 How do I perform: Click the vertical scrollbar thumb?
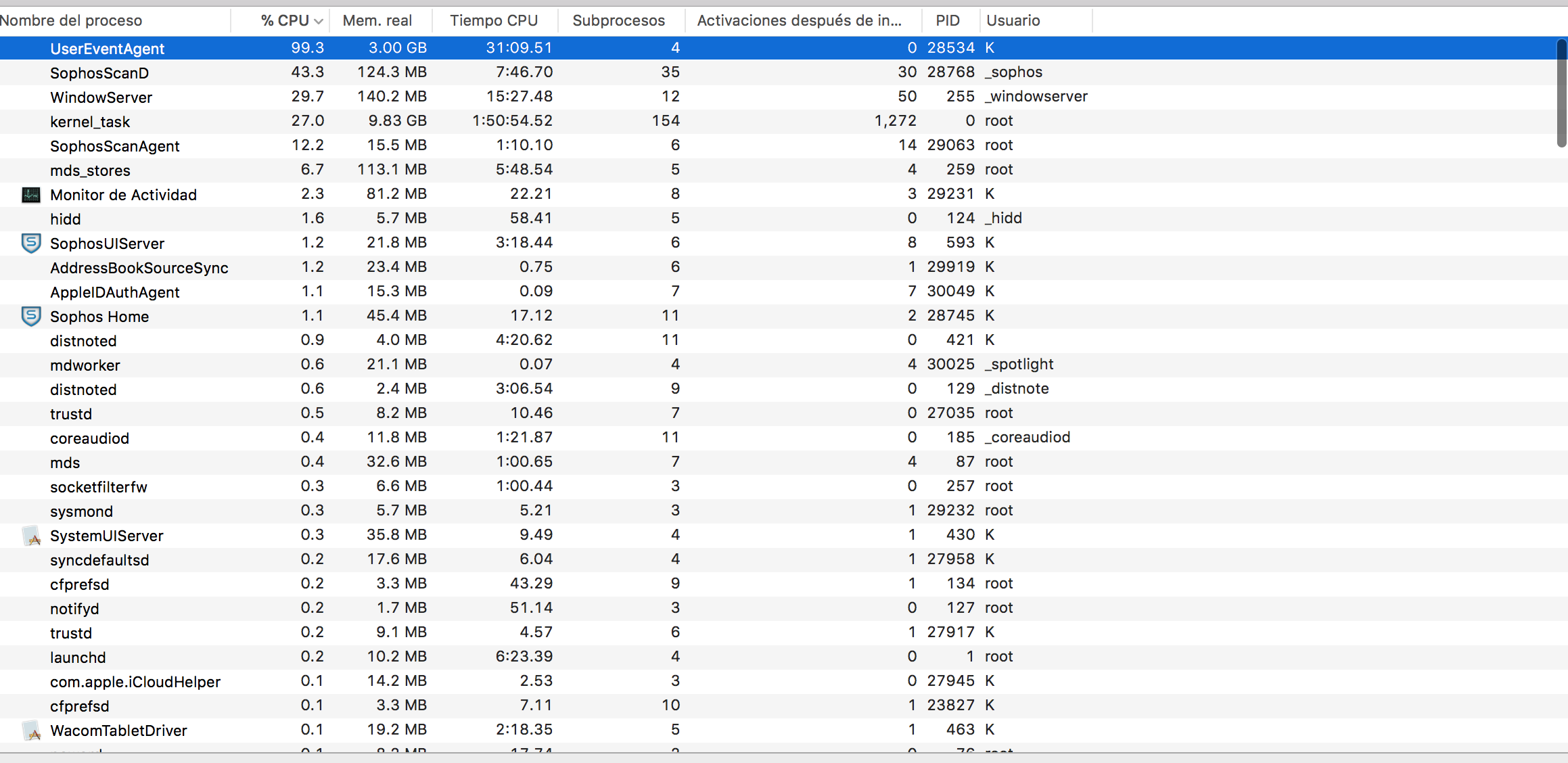click(x=1561, y=93)
